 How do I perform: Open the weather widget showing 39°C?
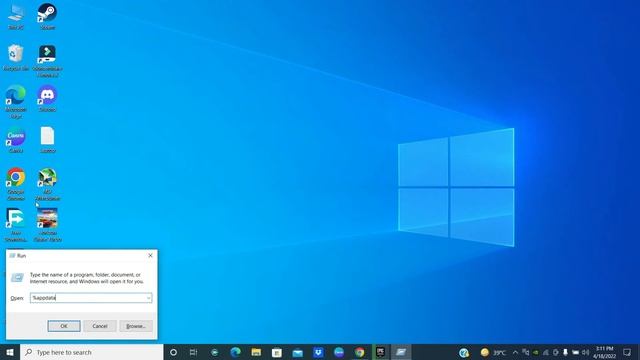point(493,352)
